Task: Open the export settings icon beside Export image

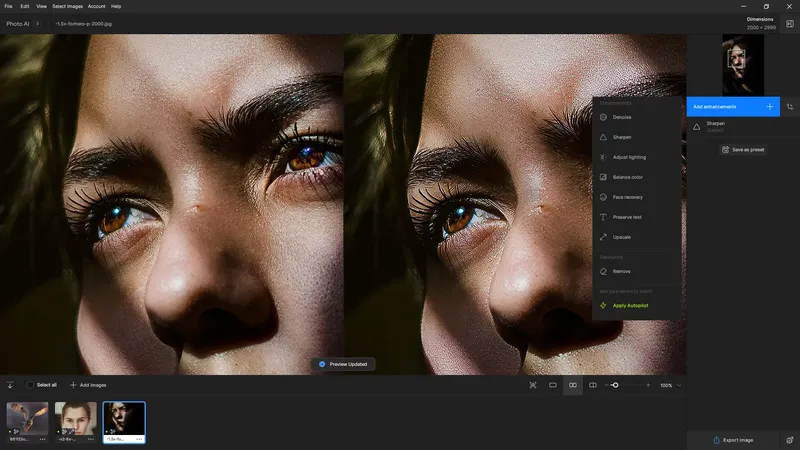Action: point(790,440)
